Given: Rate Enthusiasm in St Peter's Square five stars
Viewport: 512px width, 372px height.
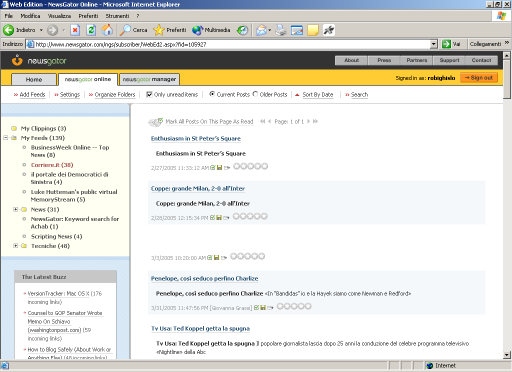Looking at the screenshot, I should [x=264, y=166].
